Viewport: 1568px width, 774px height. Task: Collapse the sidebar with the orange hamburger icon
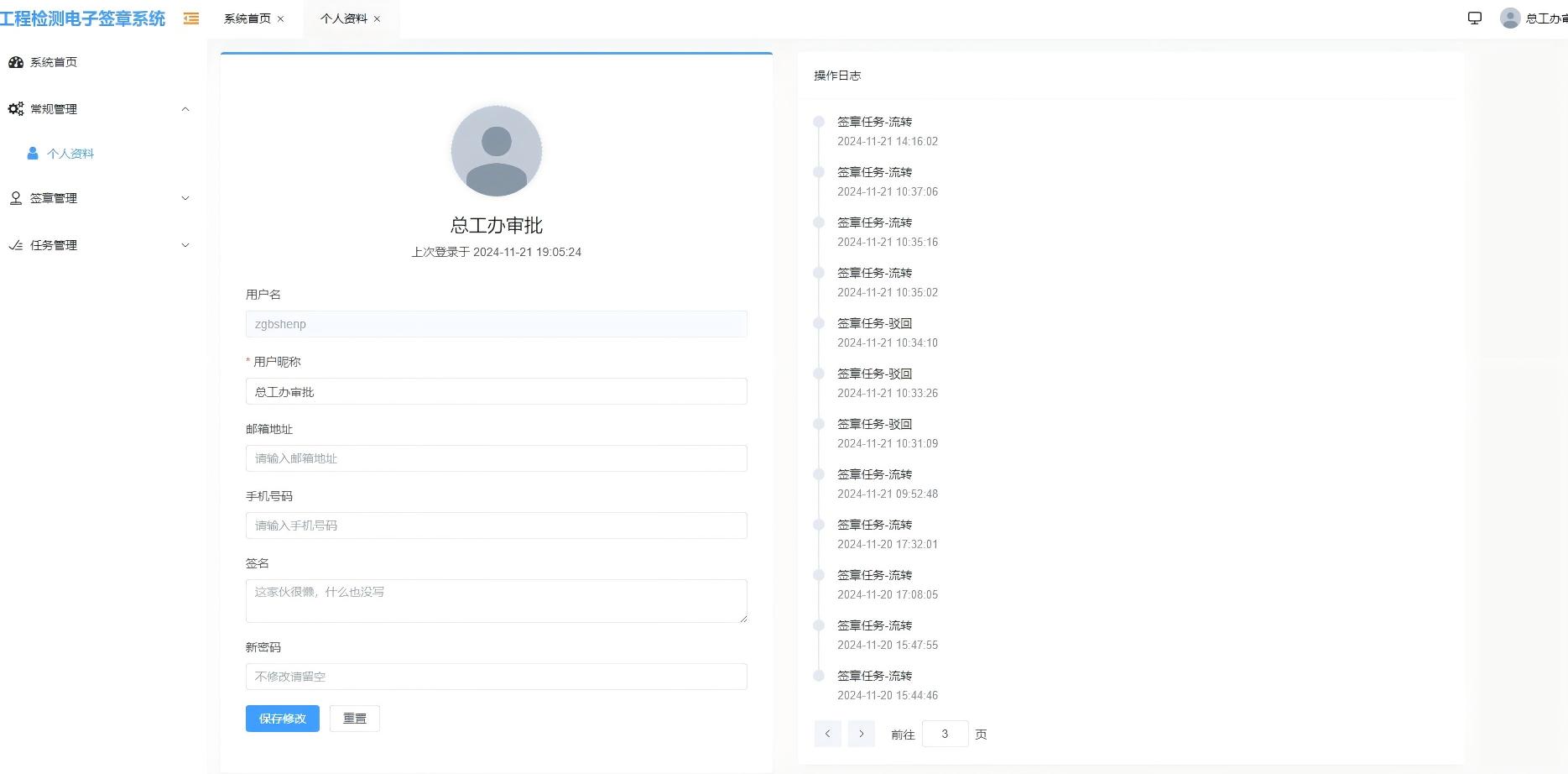[190, 18]
